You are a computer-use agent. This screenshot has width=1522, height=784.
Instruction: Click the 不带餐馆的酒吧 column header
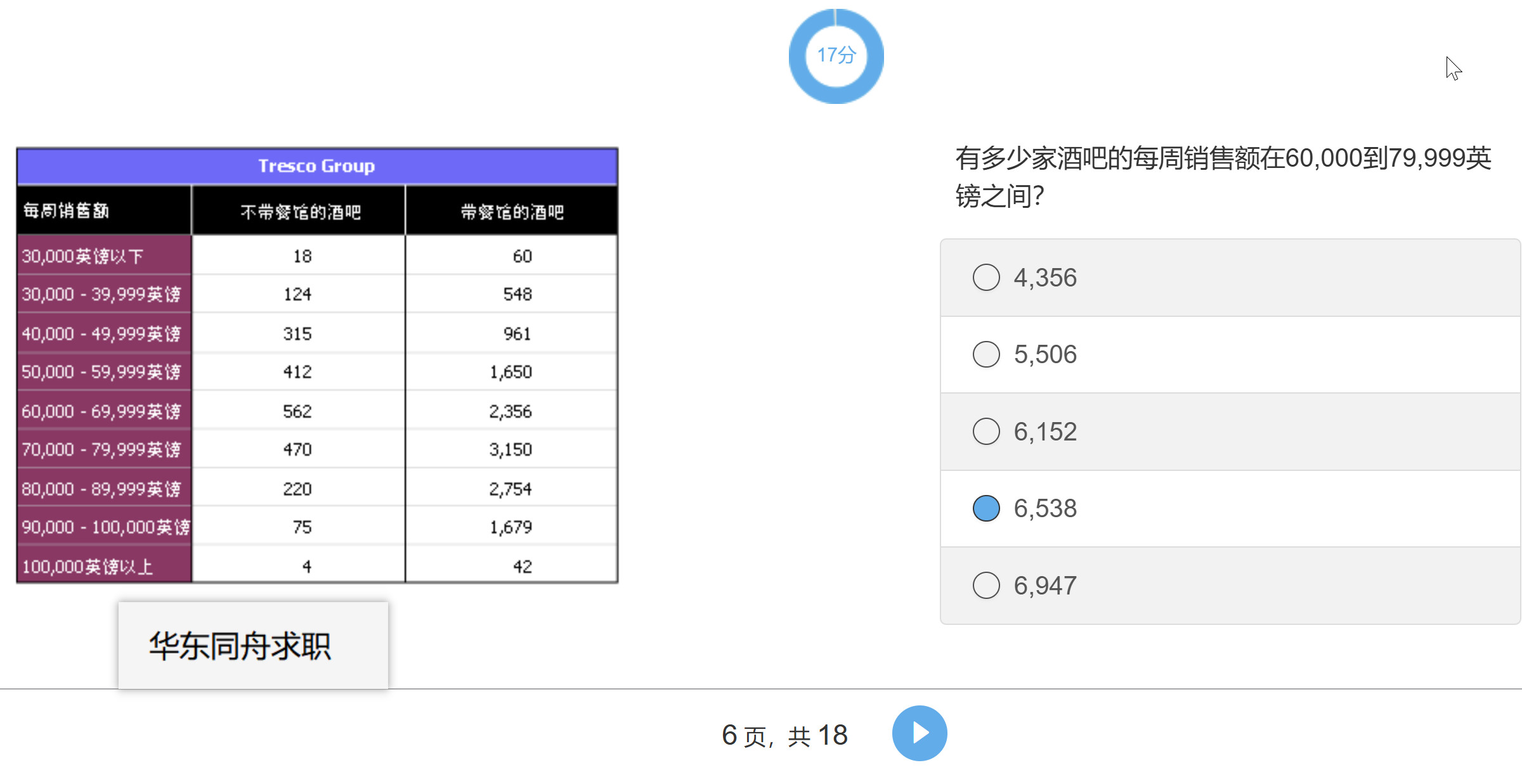click(300, 212)
